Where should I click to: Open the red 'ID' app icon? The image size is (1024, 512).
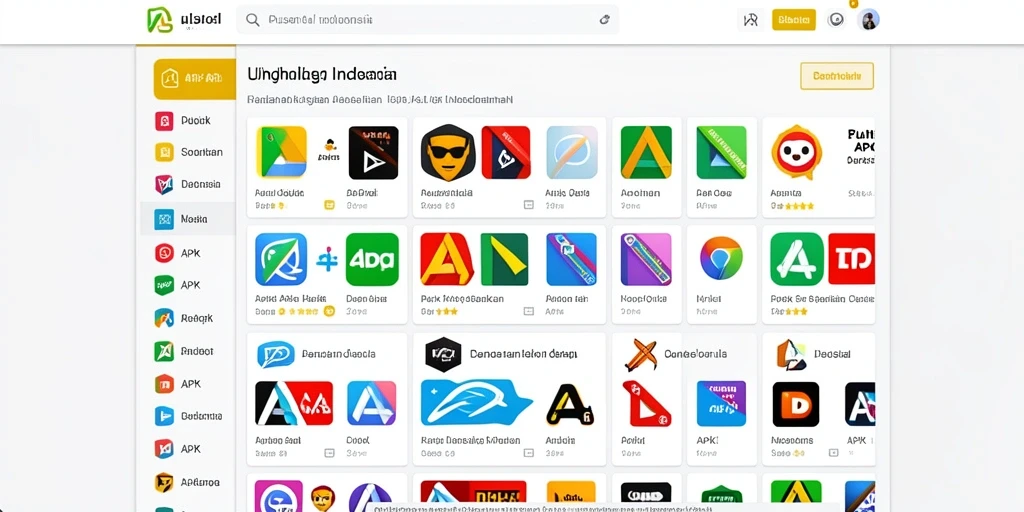[x=852, y=259]
